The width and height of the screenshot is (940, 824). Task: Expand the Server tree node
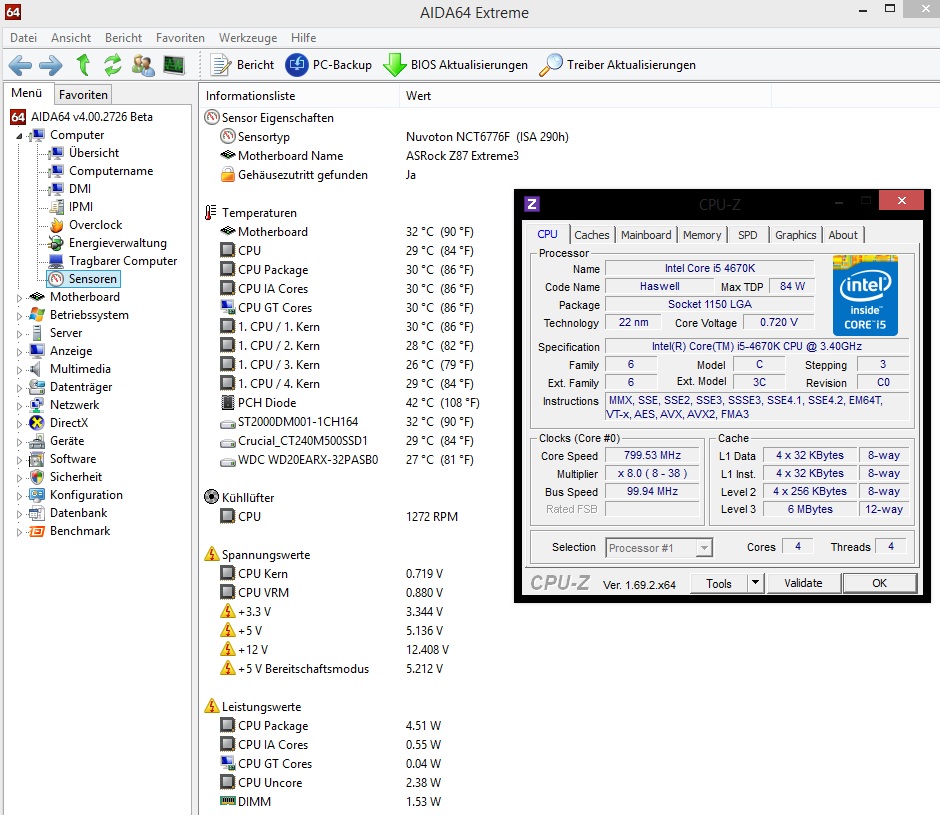[19, 333]
